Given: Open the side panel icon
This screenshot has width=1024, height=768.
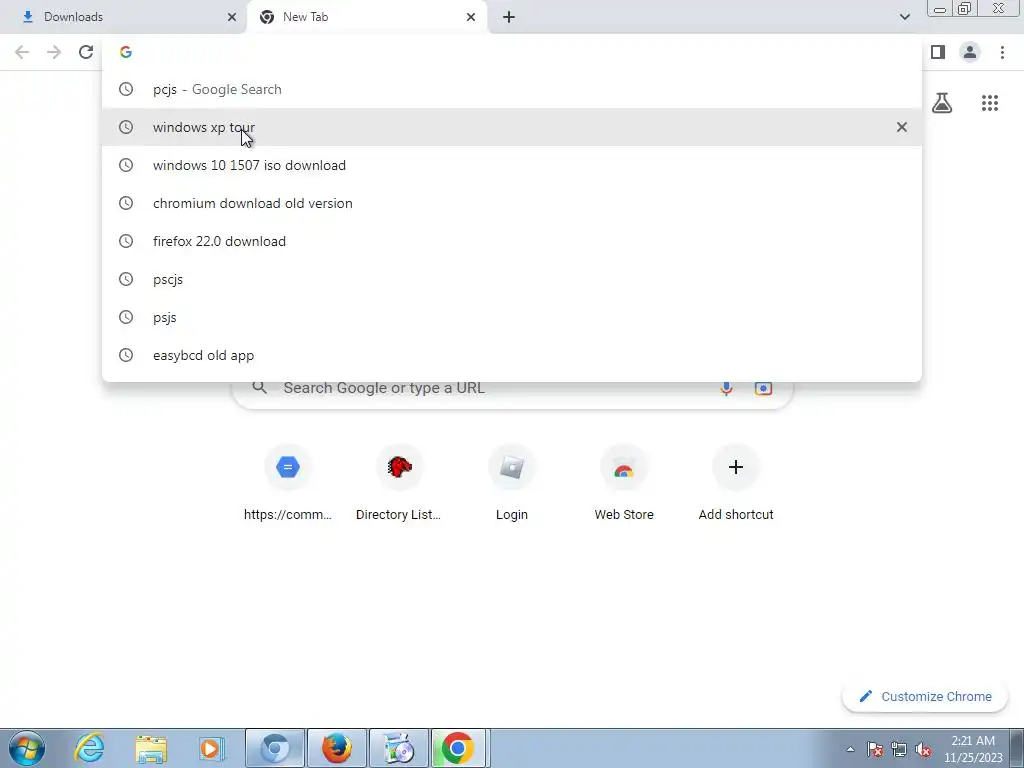Looking at the screenshot, I should 938,52.
